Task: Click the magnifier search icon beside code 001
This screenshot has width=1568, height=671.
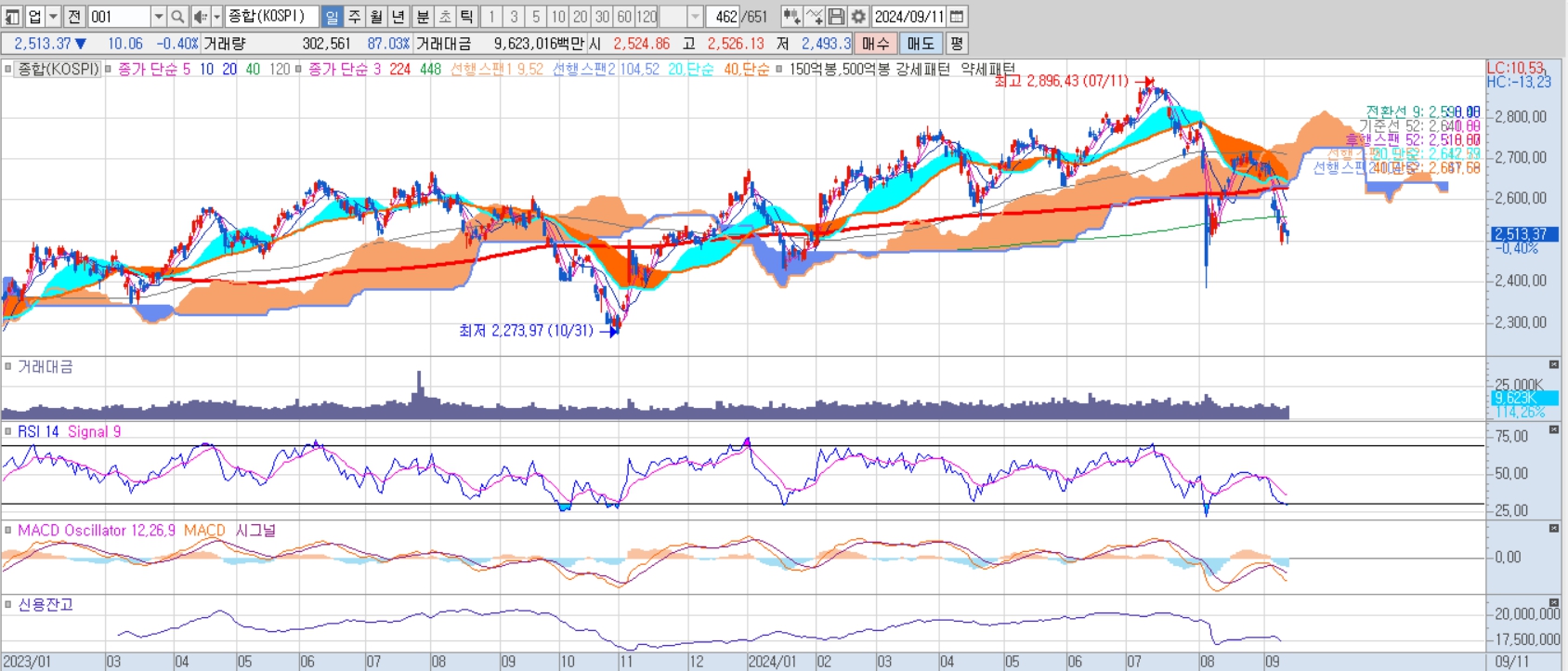Action: [177, 17]
